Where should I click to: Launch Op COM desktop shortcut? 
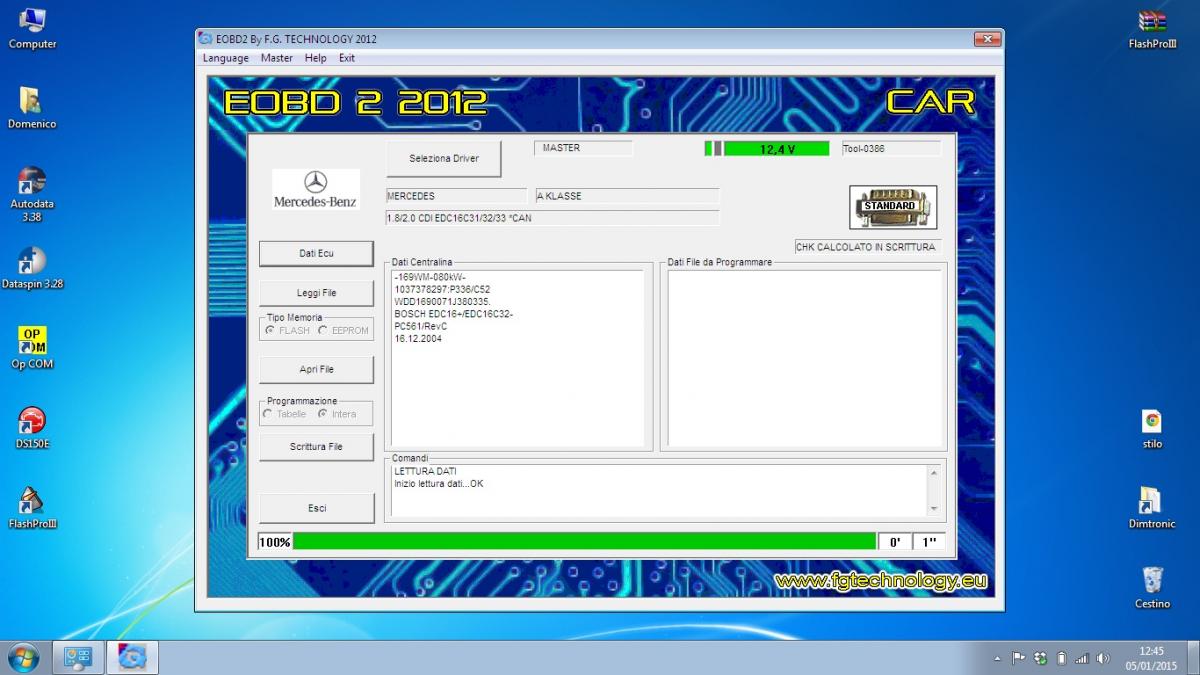[x=32, y=347]
